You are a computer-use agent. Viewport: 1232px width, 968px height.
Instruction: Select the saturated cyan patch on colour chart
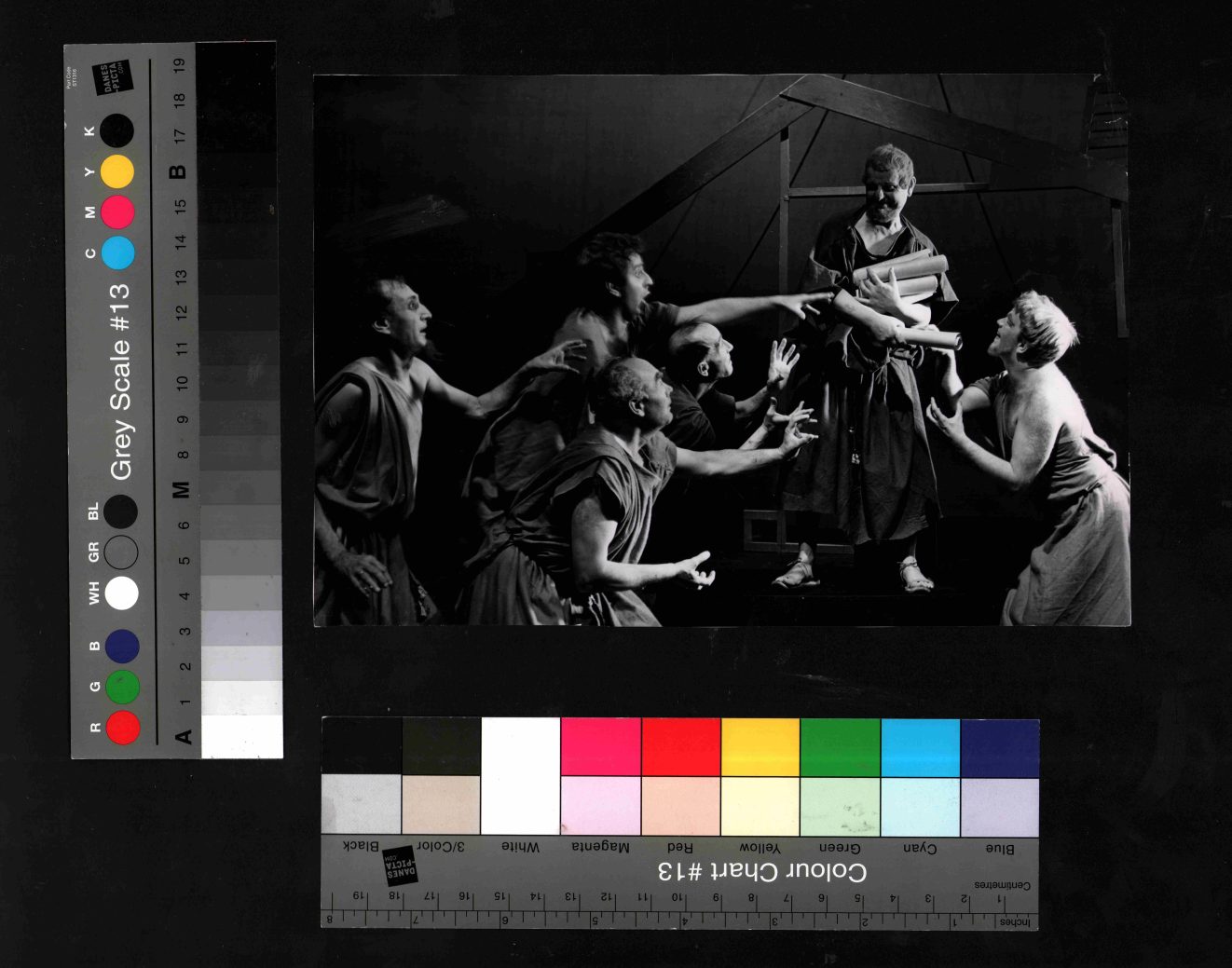click(920, 747)
